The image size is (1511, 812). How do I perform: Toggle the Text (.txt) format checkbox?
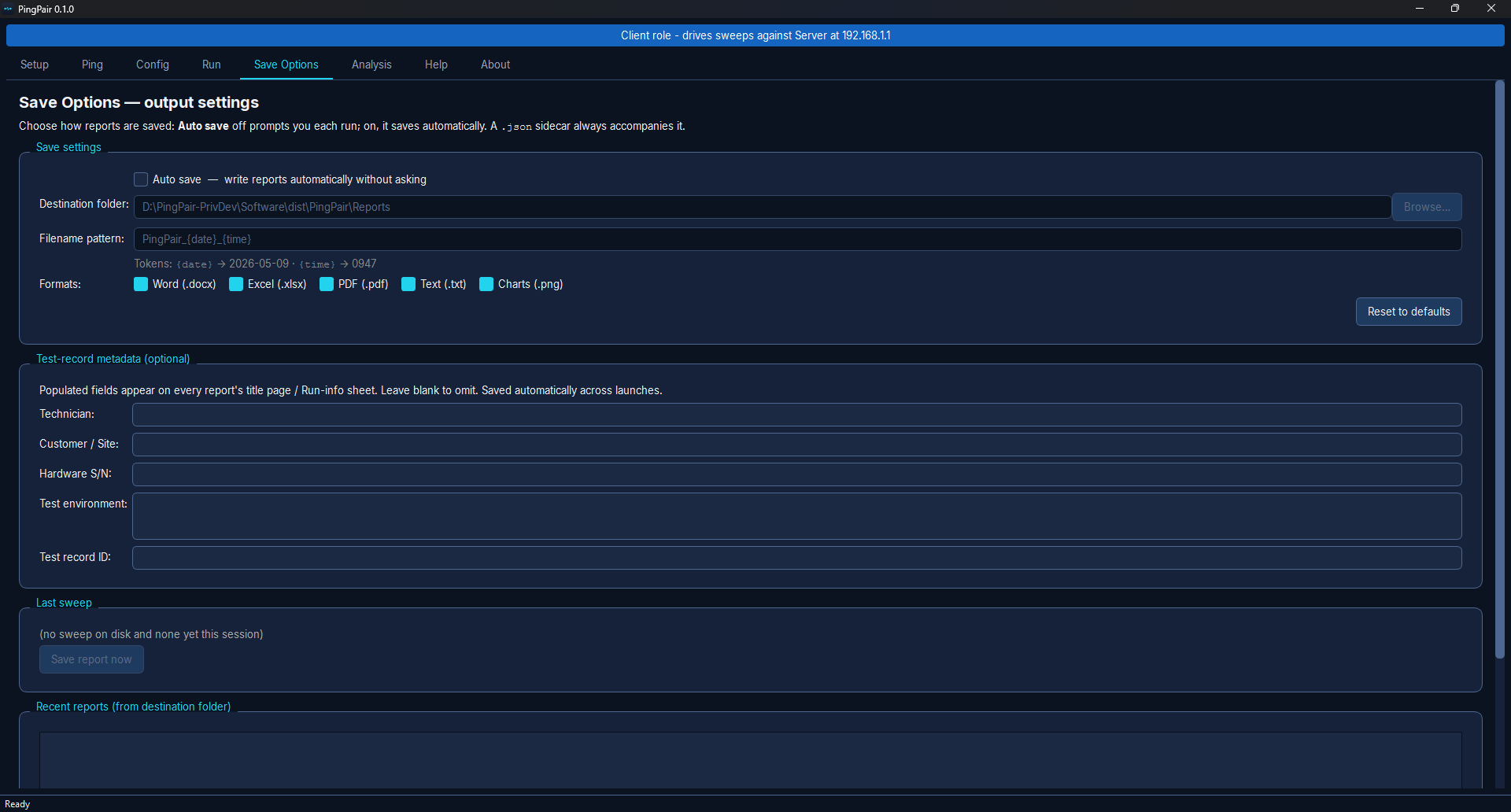tap(408, 284)
